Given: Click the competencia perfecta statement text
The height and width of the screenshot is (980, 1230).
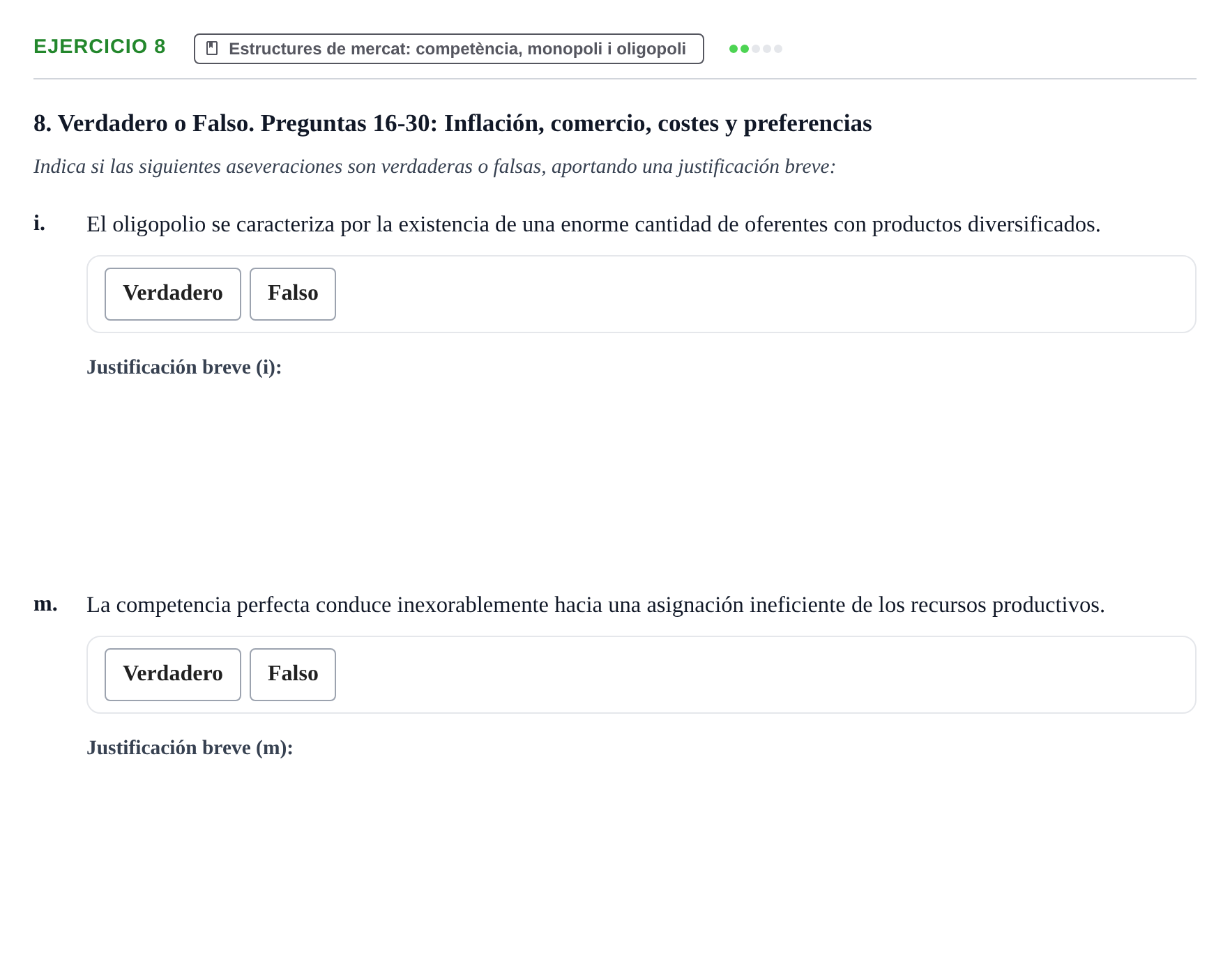Looking at the screenshot, I should (595, 605).
